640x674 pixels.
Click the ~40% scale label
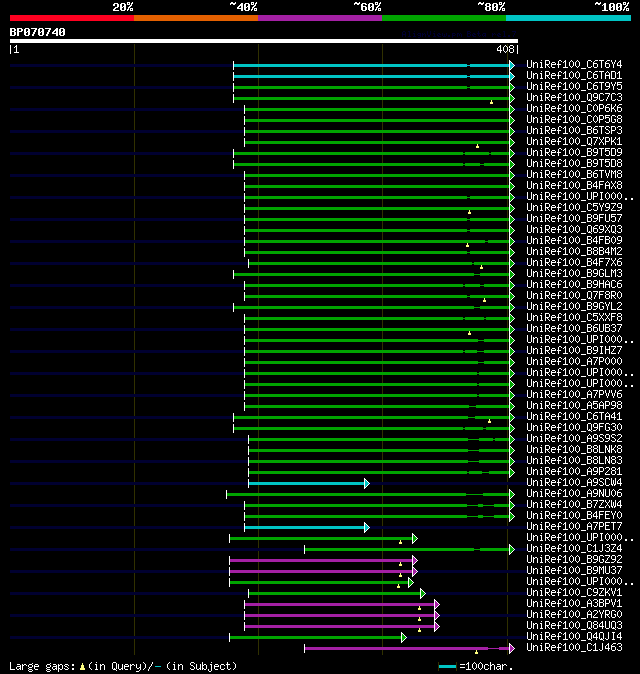click(x=243, y=7)
